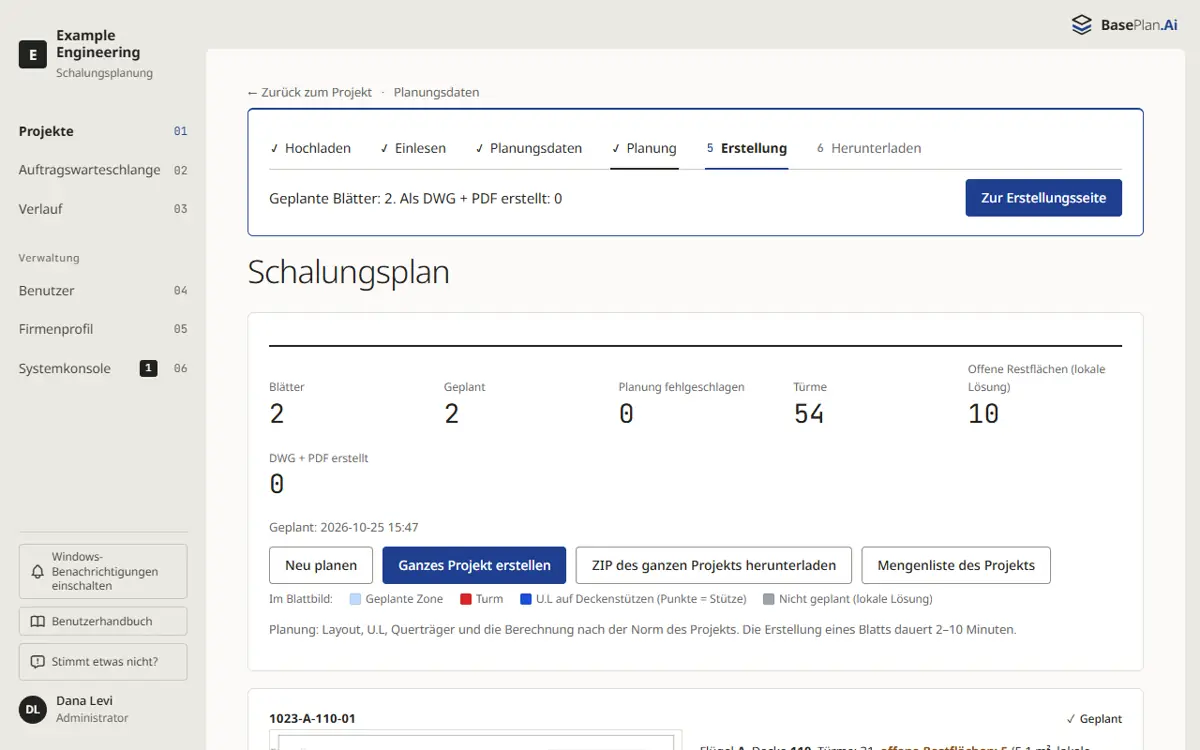Click the "Neu planen" button
Viewport: 1200px width, 750px height.
click(x=321, y=565)
